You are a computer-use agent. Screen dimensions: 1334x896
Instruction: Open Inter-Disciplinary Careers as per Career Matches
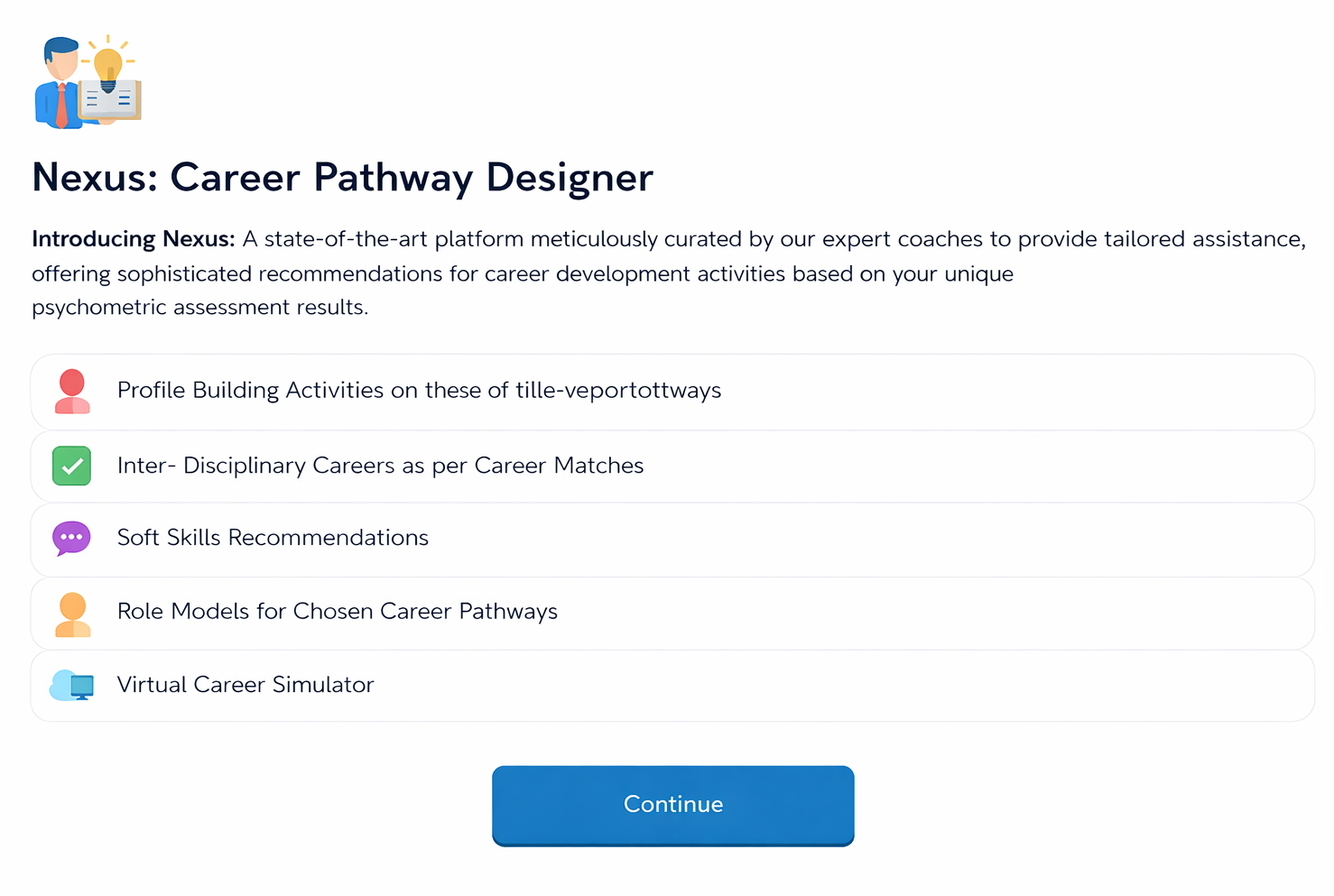[380, 466]
